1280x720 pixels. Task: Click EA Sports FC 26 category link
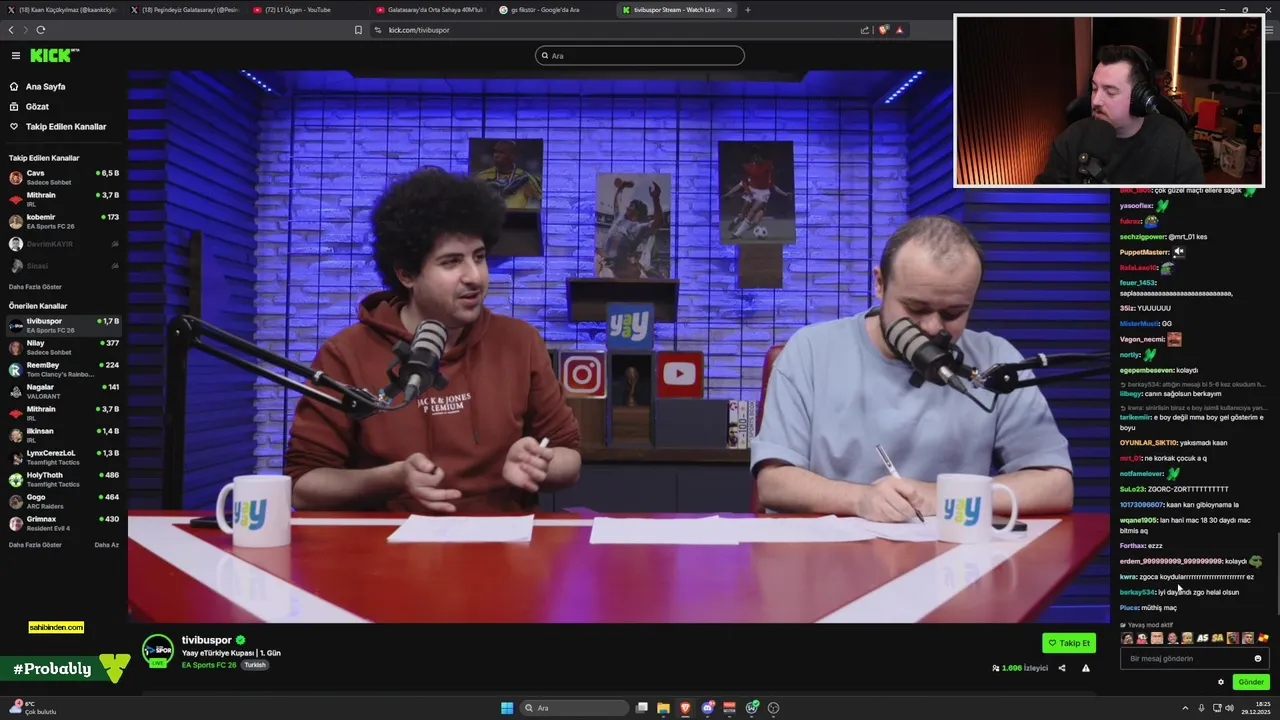[209, 665]
